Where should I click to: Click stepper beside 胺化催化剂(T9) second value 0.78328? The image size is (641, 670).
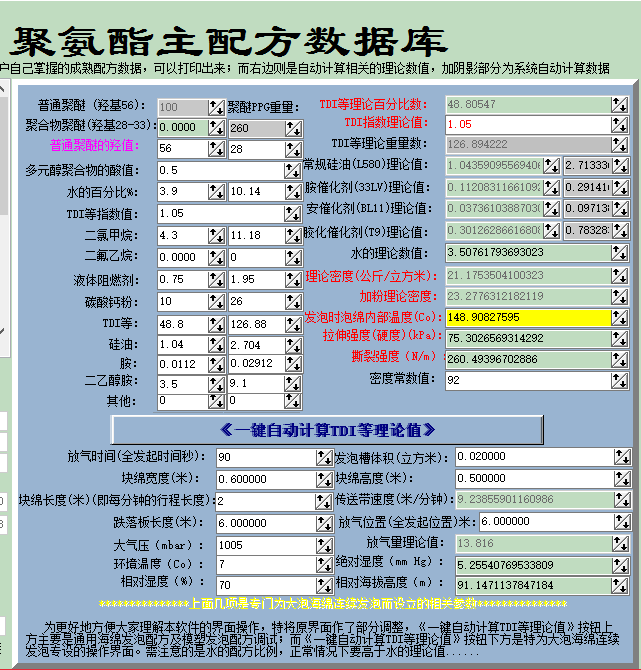[x=620, y=231]
